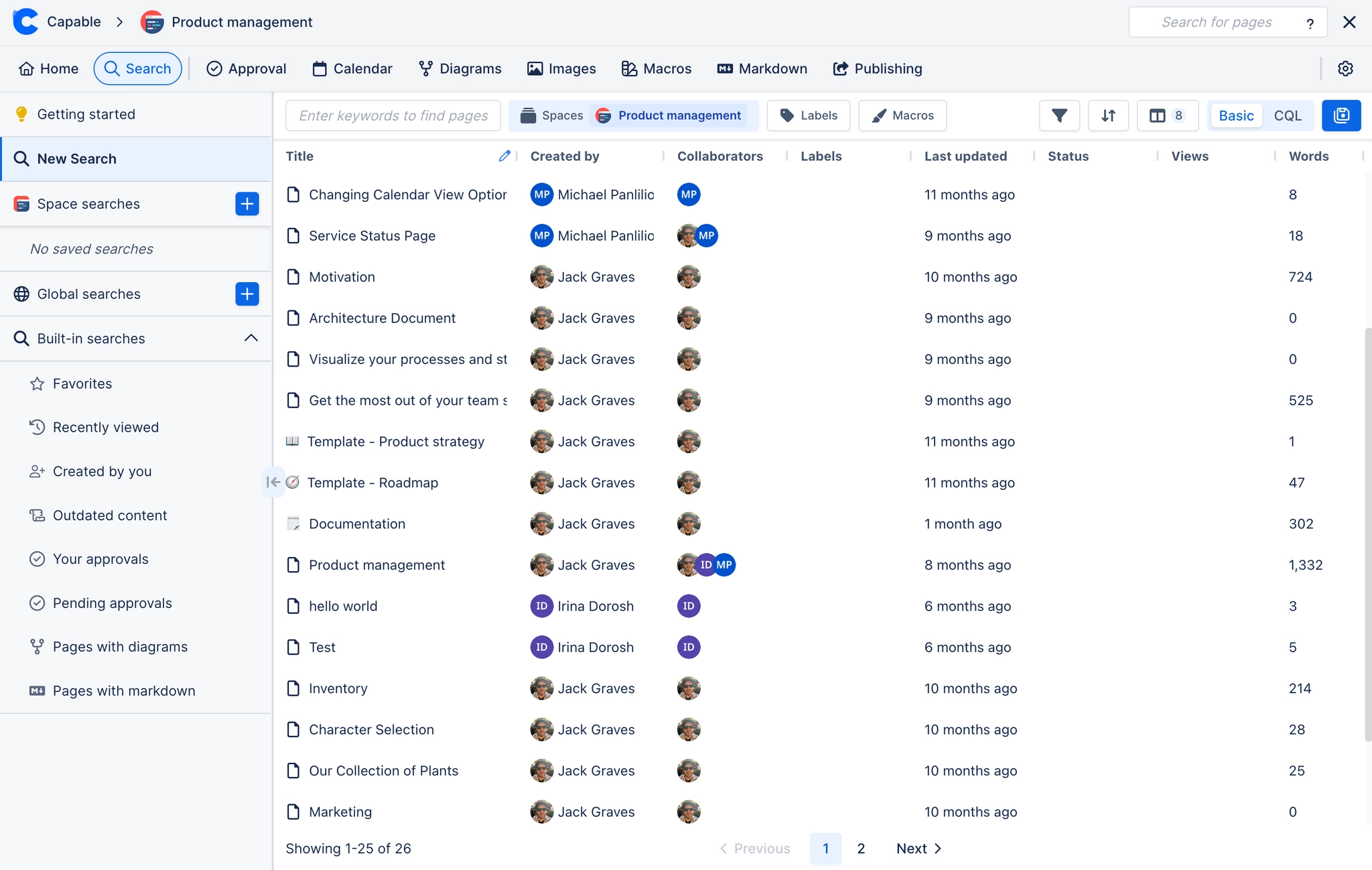Click the save search icon
The image size is (1372, 870).
coord(1341,115)
